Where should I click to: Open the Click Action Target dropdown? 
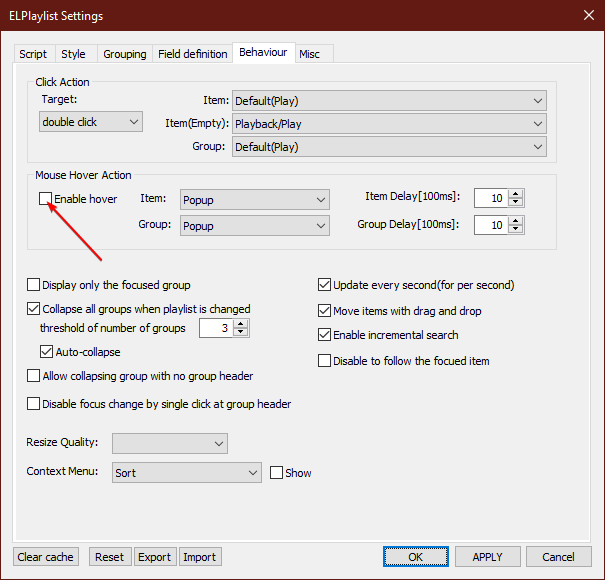[x=92, y=122]
